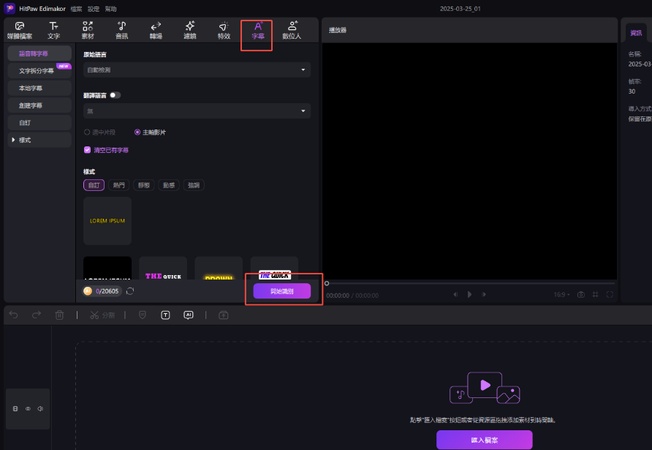The height and width of the screenshot is (450, 652).
Task: Enter fullscreen preview
Action: pos(610,294)
